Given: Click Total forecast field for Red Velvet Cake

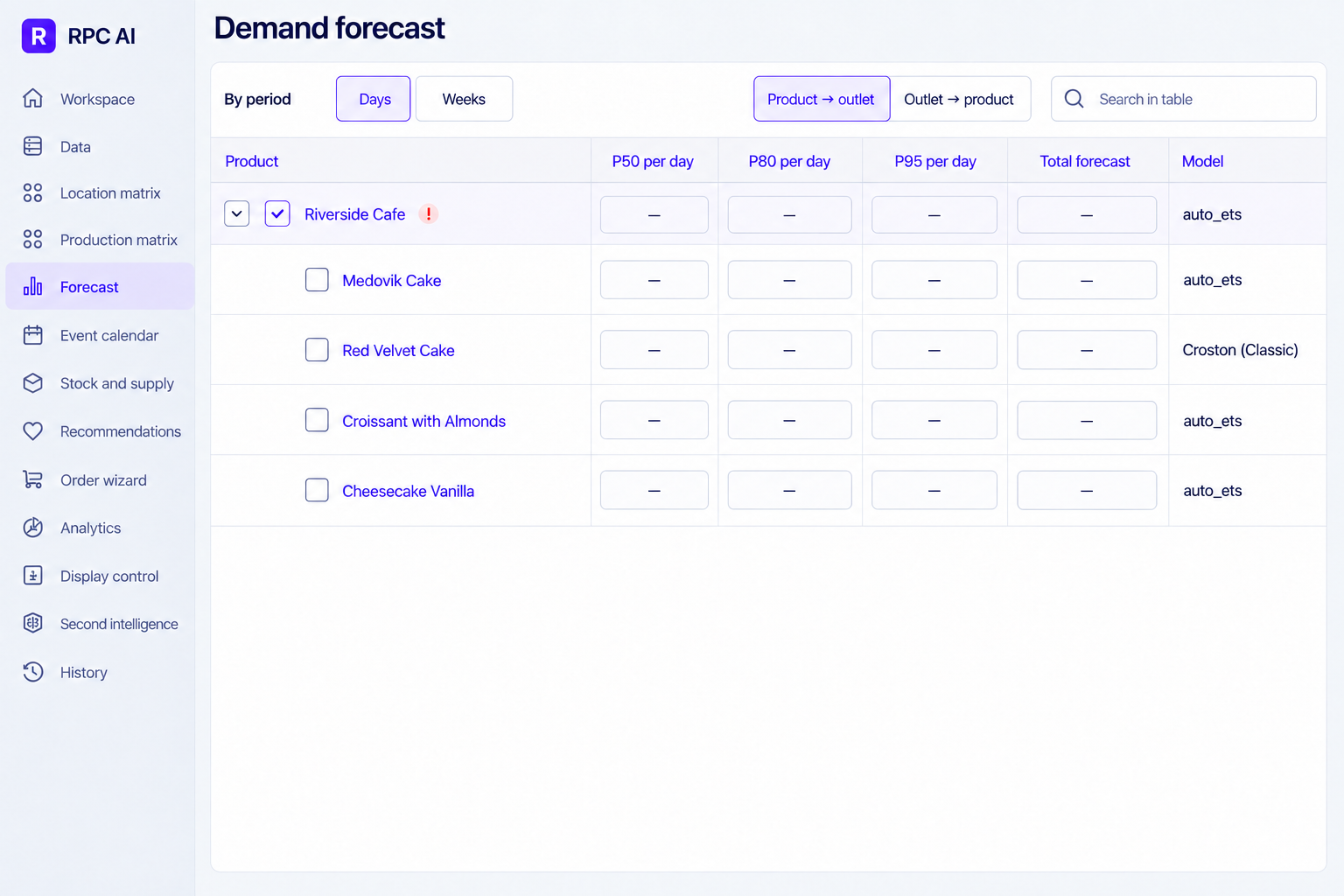Looking at the screenshot, I should [x=1087, y=350].
